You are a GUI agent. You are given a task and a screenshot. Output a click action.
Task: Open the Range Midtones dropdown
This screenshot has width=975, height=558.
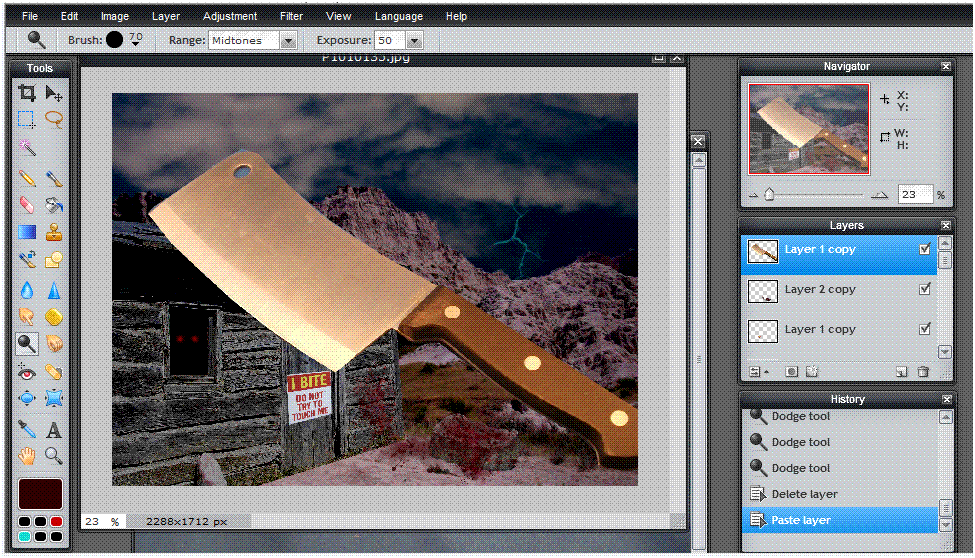[x=288, y=41]
